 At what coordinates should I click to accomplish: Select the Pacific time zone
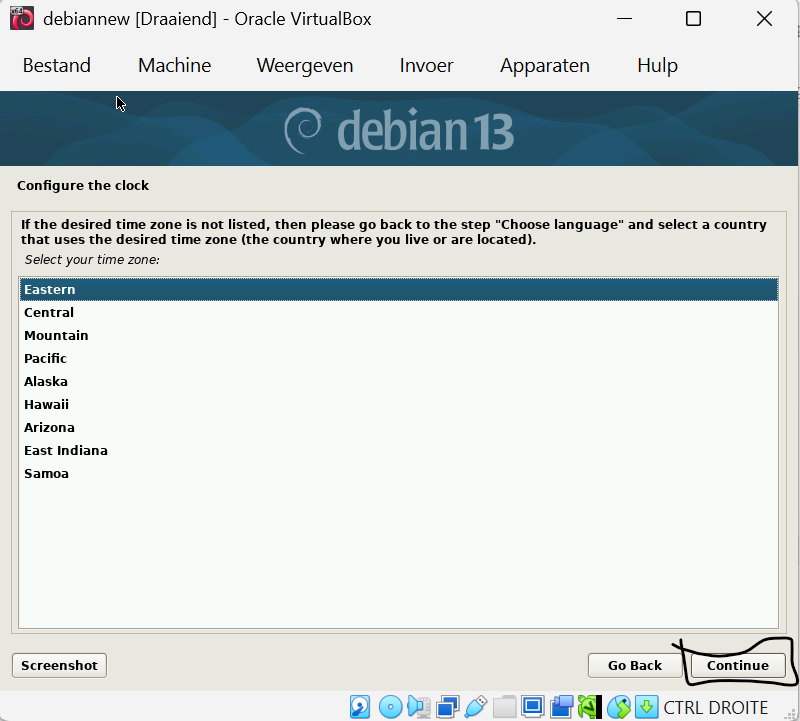(398, 358)
